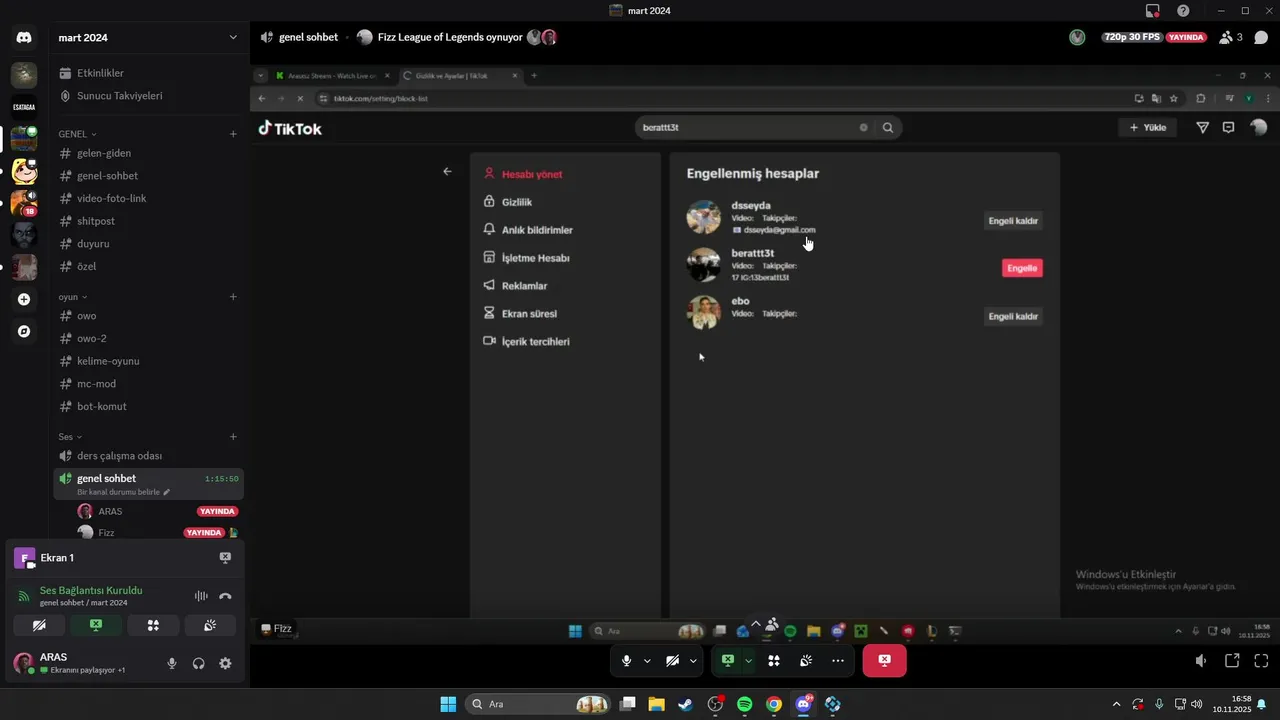Open the ESATAGAA server icon in sidebar
1280x720 pixels.
coord(24,107)
